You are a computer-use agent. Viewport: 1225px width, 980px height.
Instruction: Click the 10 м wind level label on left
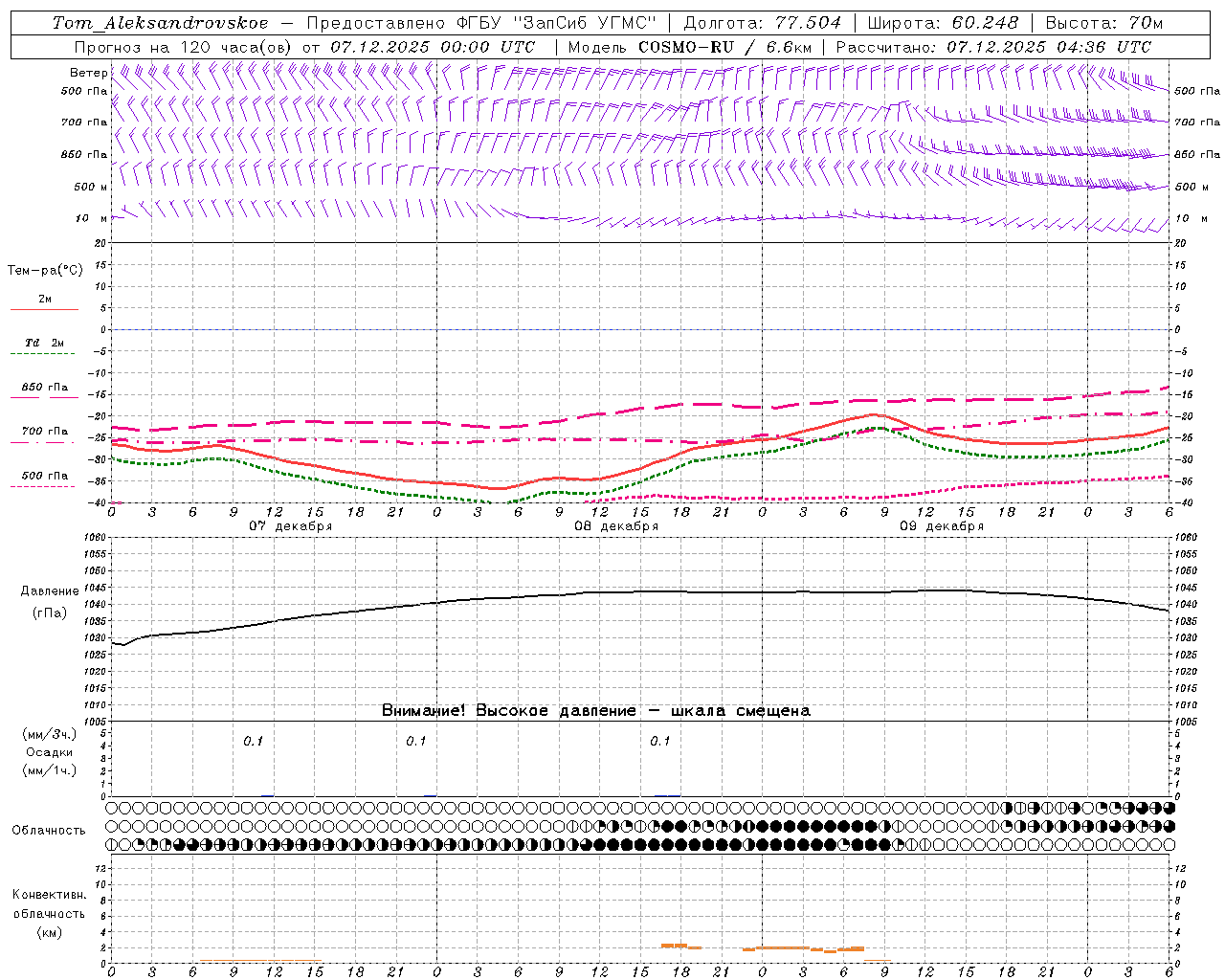tap(92, 218)
